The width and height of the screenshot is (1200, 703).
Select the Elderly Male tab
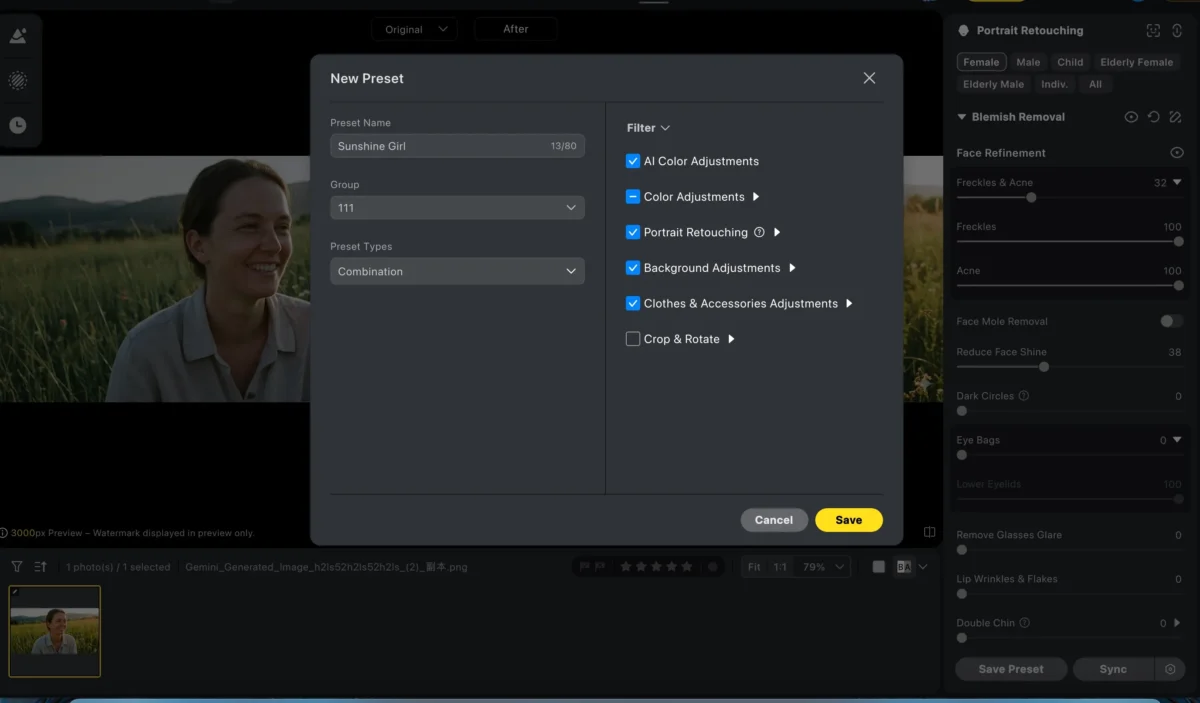(993, 84)
